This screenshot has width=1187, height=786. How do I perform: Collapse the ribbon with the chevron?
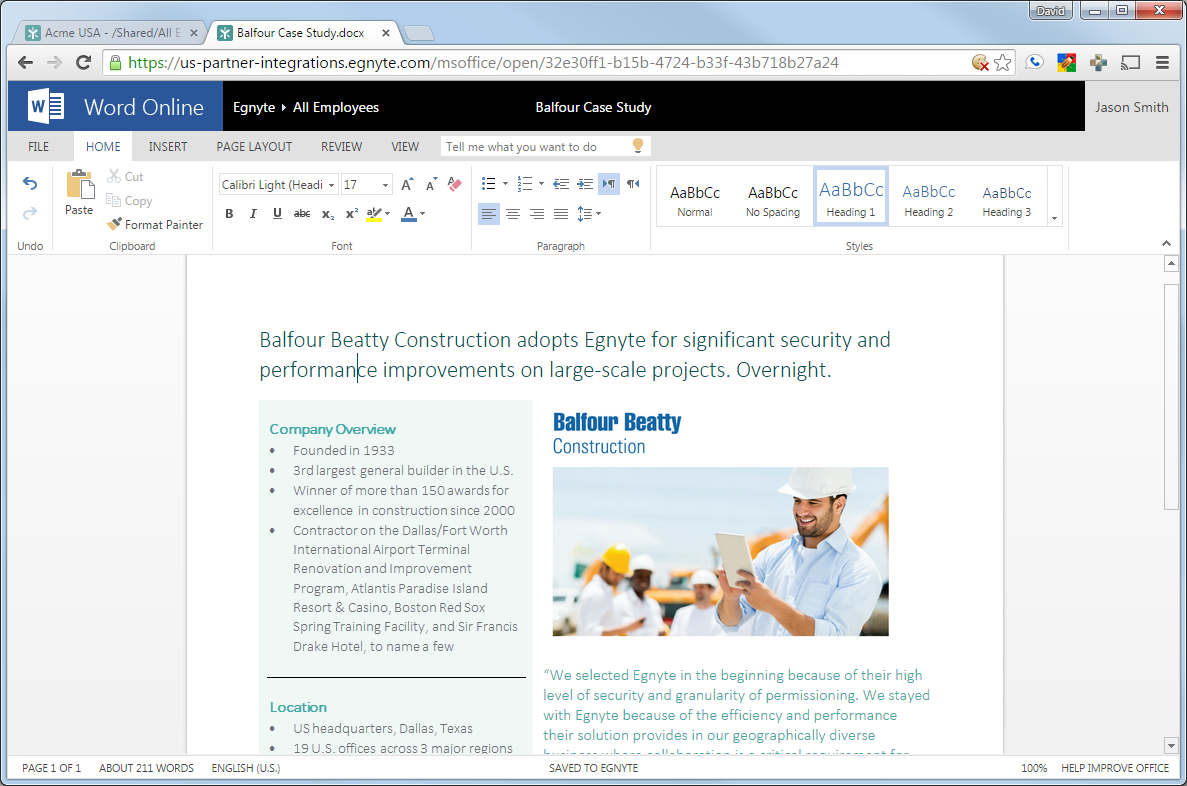click(1167, 244)
